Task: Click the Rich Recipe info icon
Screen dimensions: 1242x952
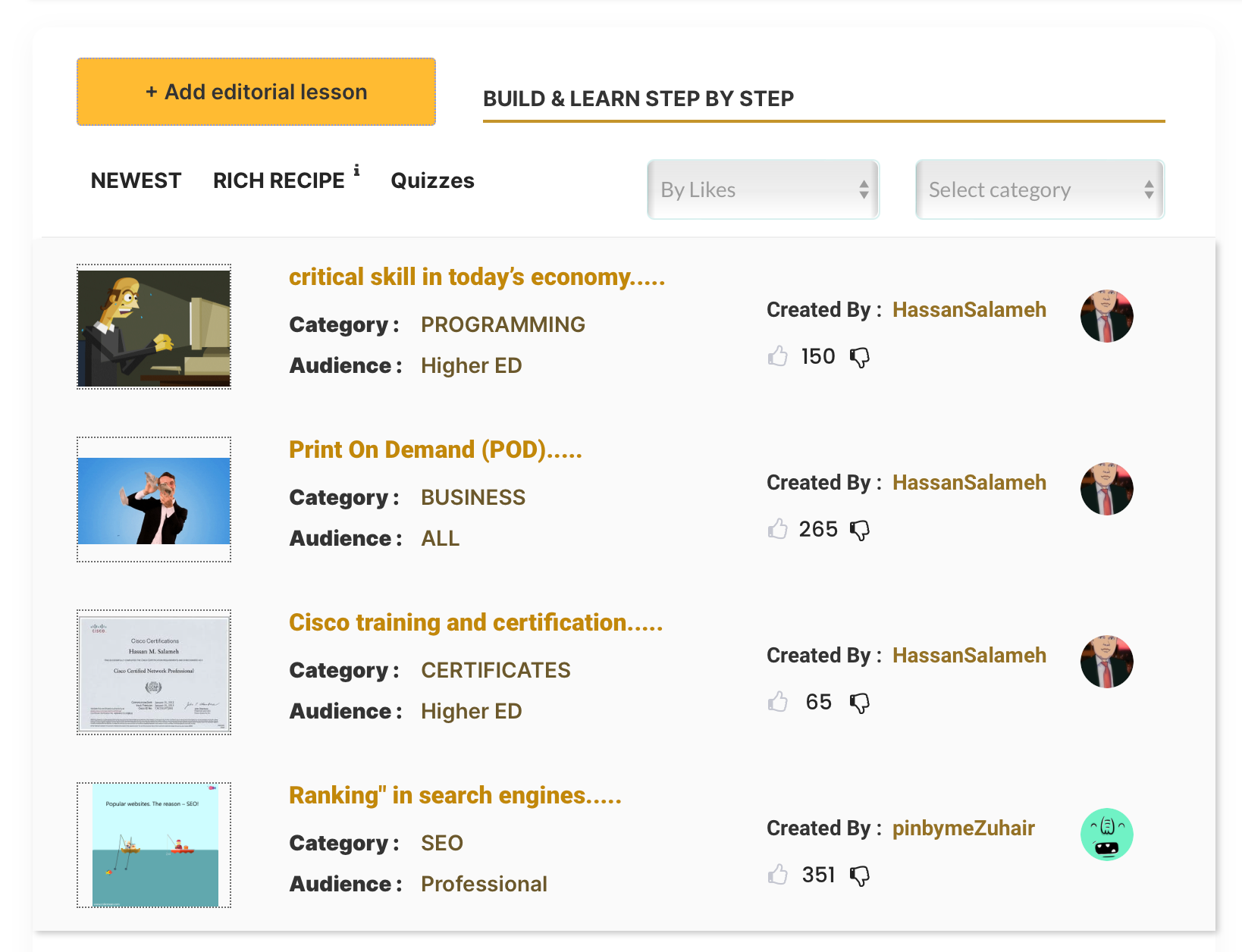Action: [356, 170]
